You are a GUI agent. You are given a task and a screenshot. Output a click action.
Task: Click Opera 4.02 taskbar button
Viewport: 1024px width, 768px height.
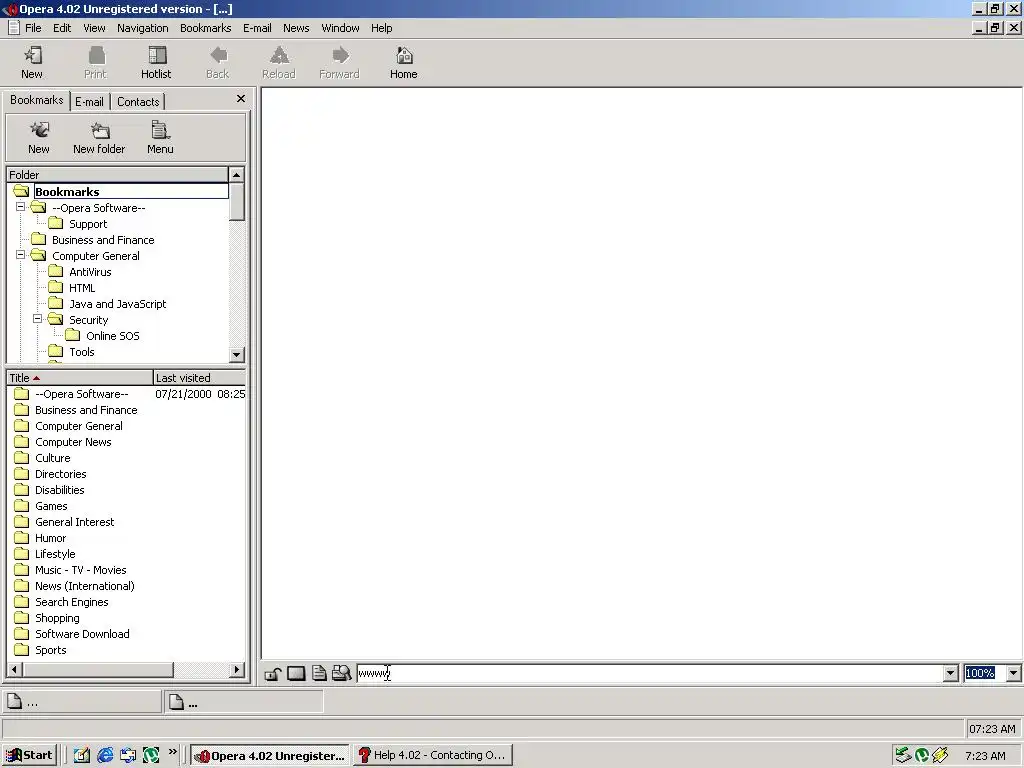(x=270, y=755)
